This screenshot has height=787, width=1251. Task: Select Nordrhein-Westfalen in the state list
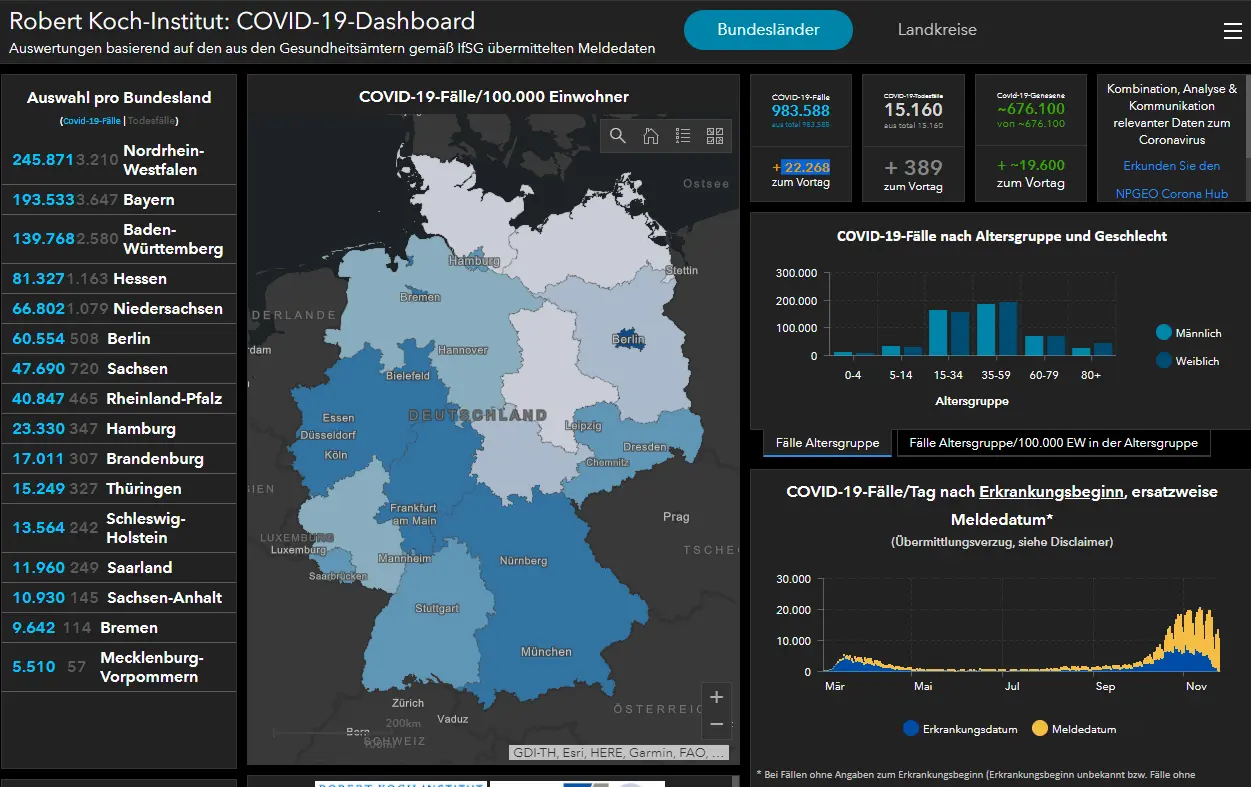click(118, 160)
